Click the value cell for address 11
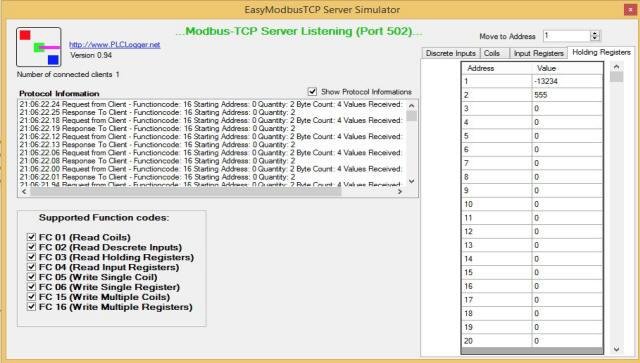This screenshot has width=640, height=363. (x=567, y=218)
